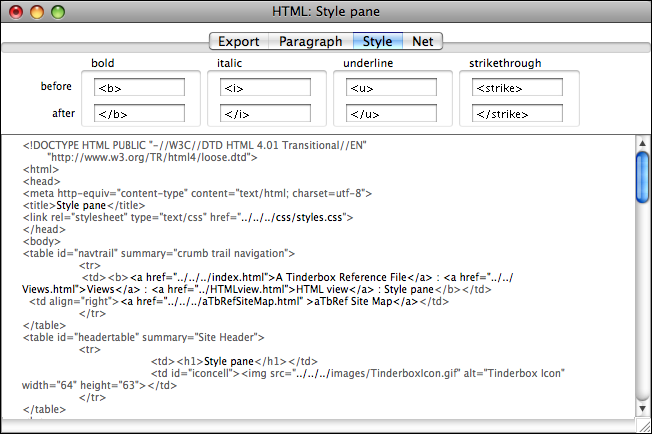Image resolution: width=652 pixels, height=434 pixels.
Task: Switch to the Export tab
Action: [239, 41]
